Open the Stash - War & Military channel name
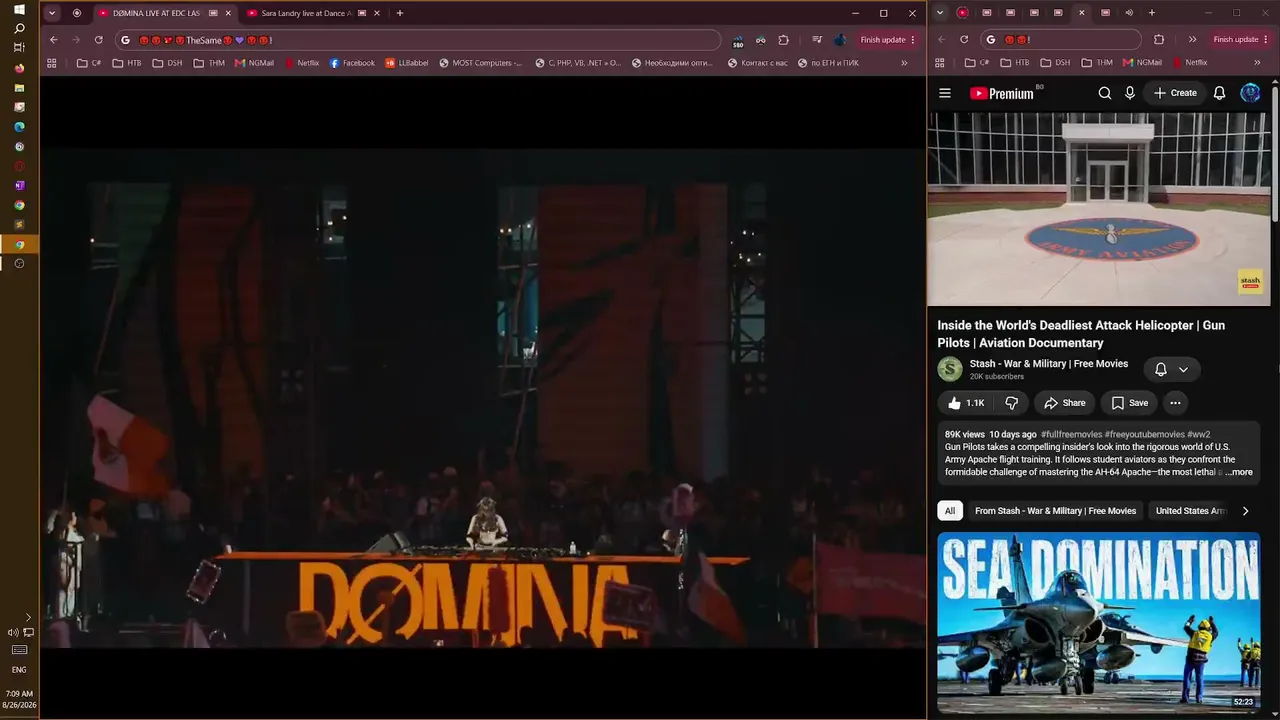Viewport: 1280px width, 720px height. tap(1049, 364)
